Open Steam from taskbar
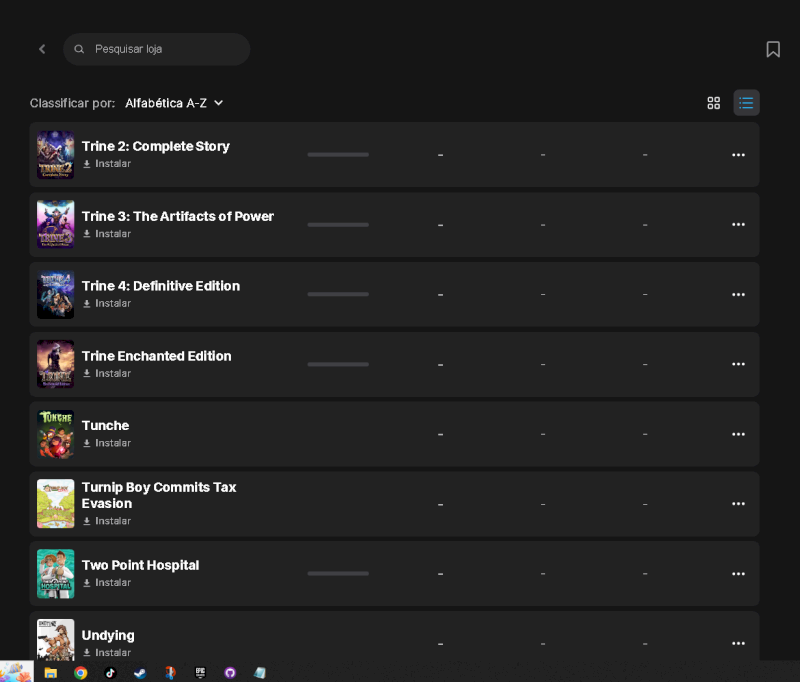Viewport: 800px width, 682px height. click(x=140, y=673)
